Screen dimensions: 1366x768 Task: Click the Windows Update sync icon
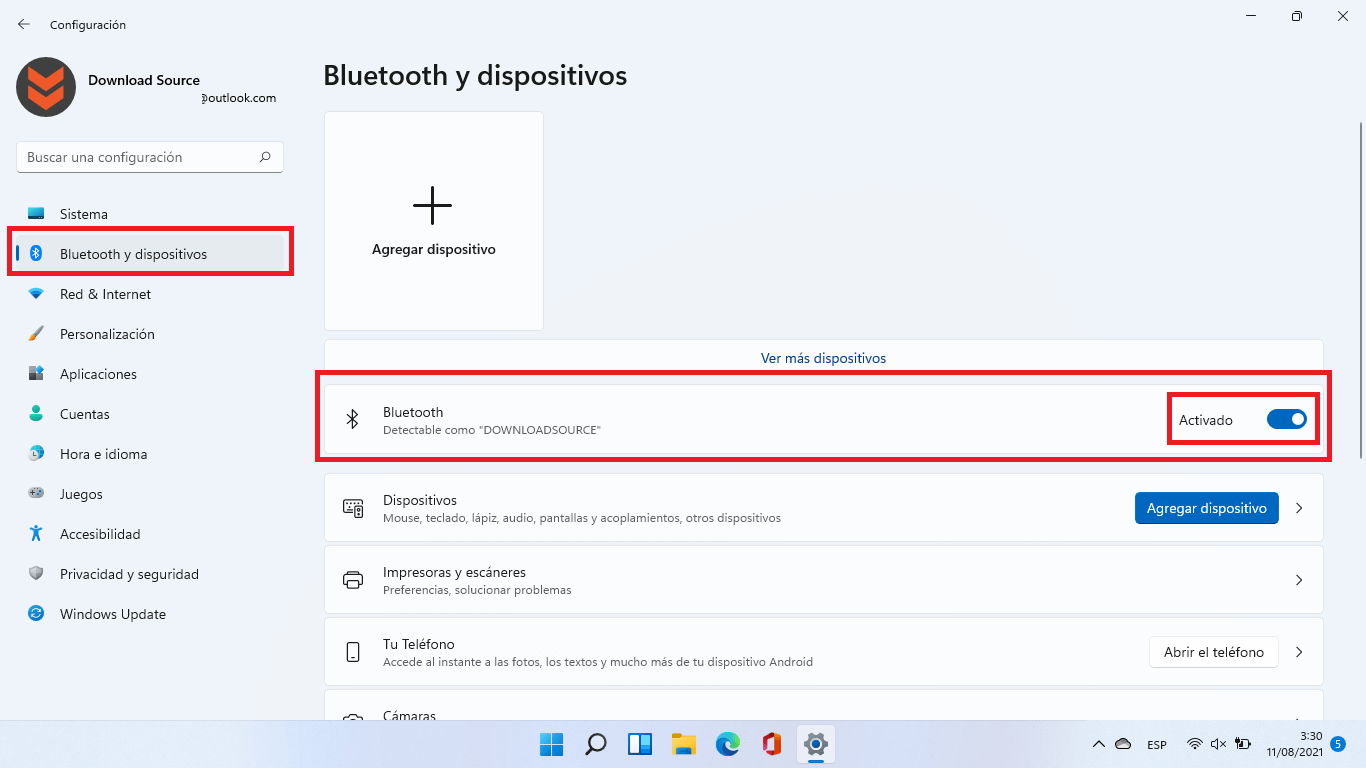pyautogui.click(x=36, y=614)
